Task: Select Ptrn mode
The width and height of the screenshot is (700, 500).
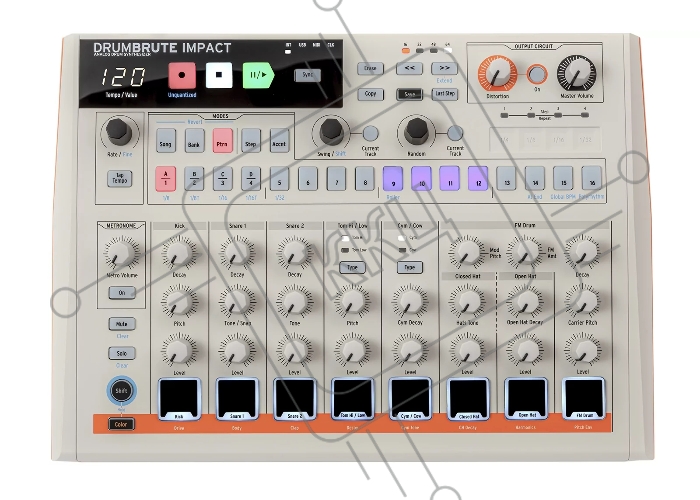Action: click(x=222, y=142)
